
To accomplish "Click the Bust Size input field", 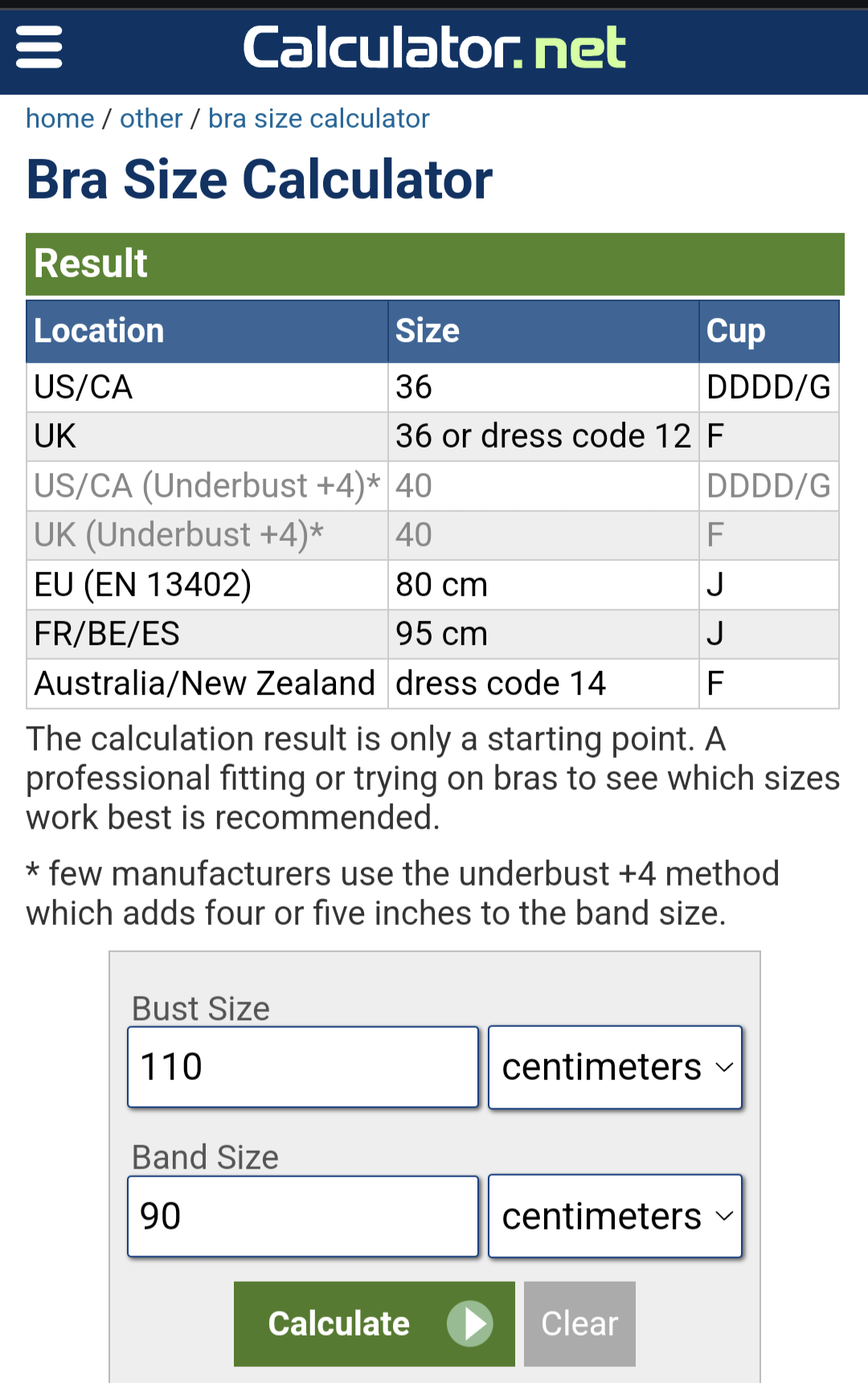I will coord(303,1067).
